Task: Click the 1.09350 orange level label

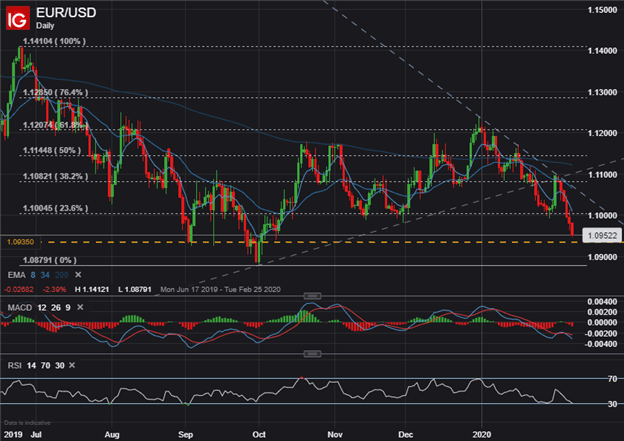Action: point(20,242)
